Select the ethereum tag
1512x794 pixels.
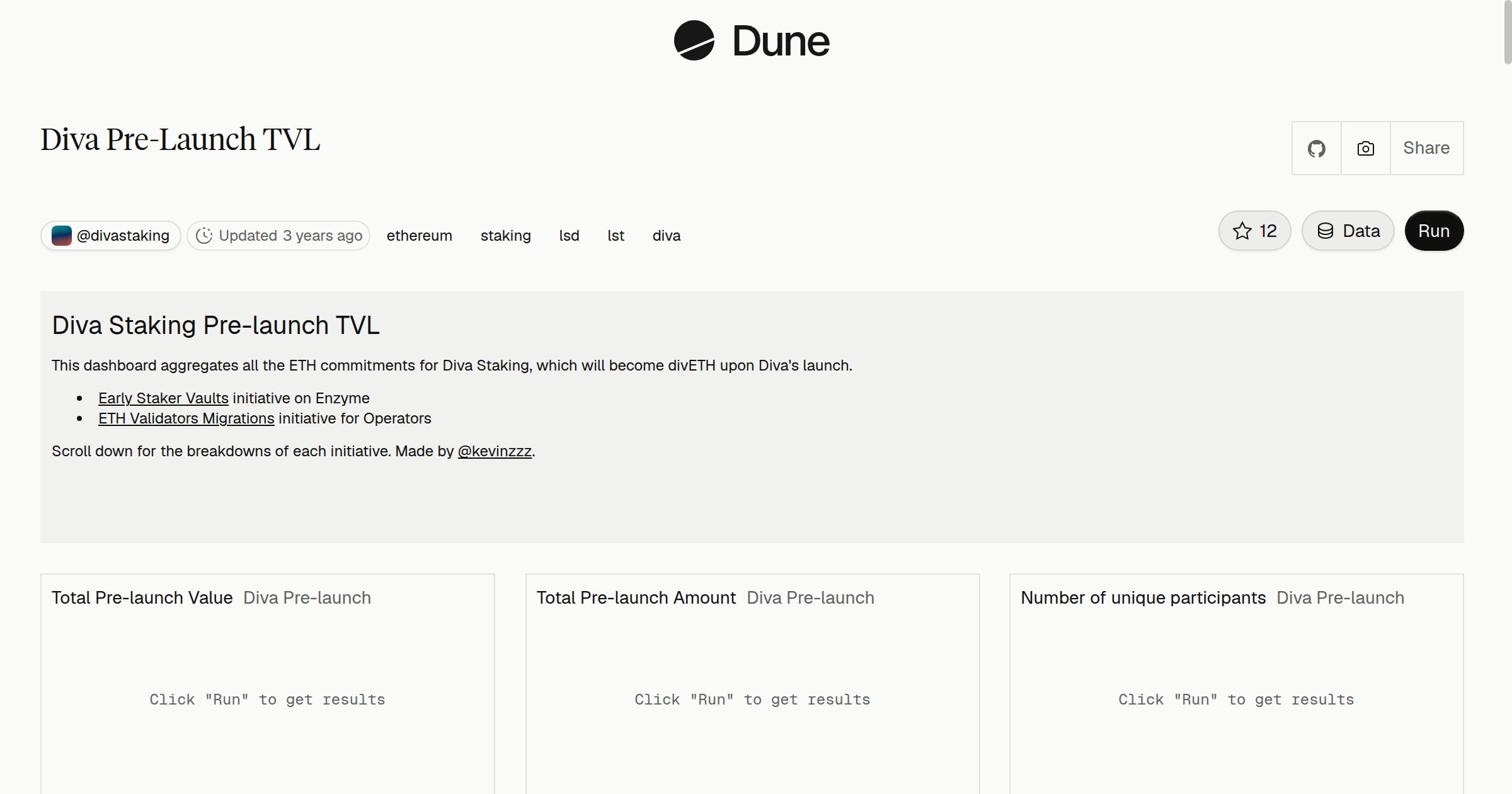click(x=419, y=236)
